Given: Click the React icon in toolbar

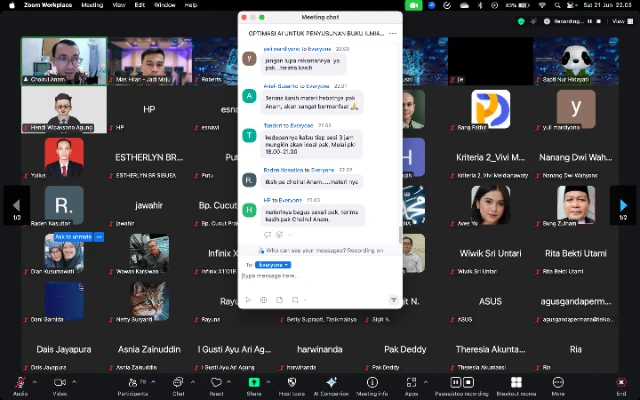Looking at the screenshot, I should click(216, 383).
